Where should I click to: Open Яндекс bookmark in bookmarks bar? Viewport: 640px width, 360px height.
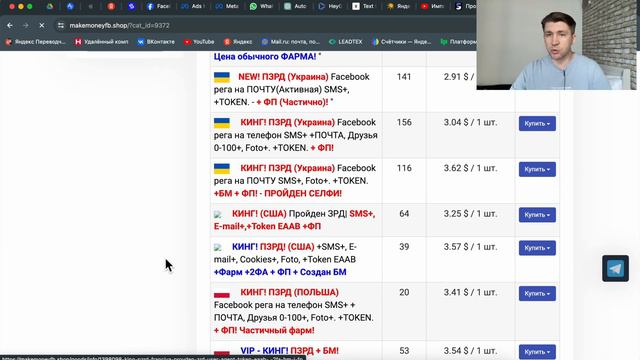(238, 42)
